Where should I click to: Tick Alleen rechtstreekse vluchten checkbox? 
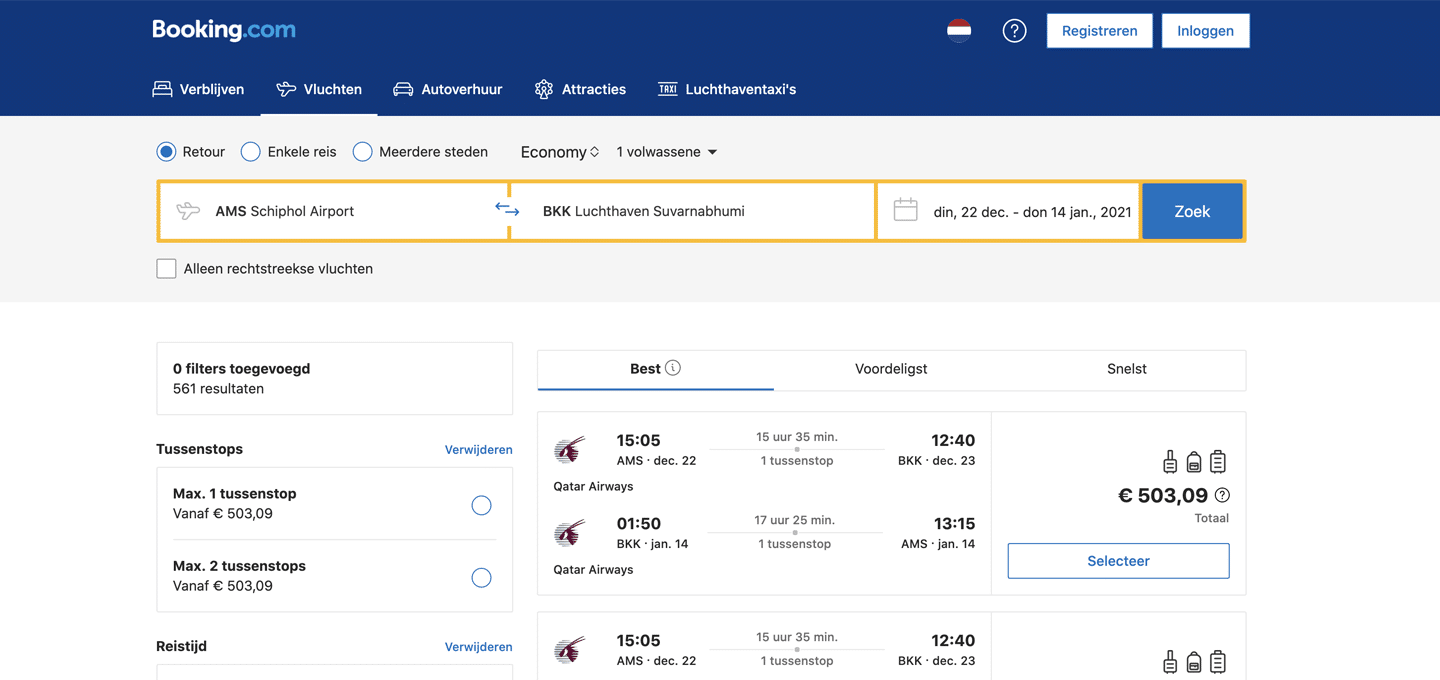coord(166,268)
